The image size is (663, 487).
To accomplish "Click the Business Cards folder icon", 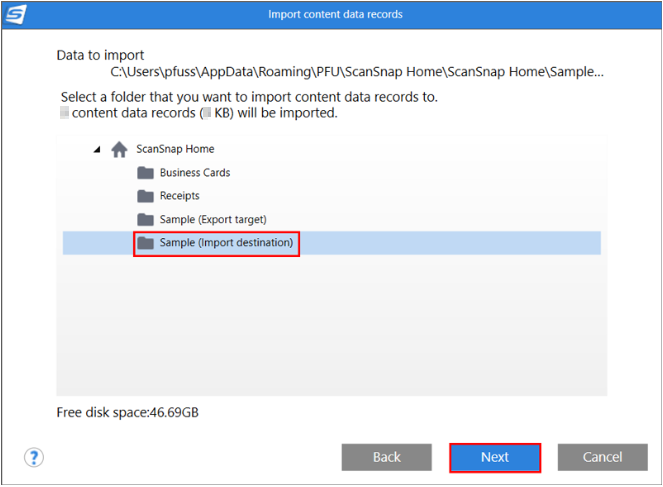I will tap(145, 173).
